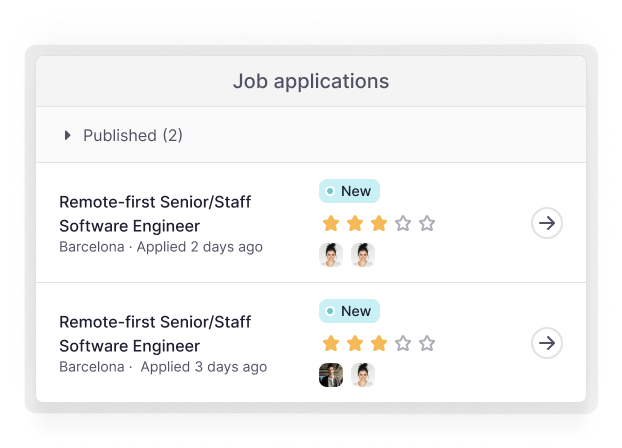The height and width of the screenshot is (448, 622).
Task: Open the job title applied 3 days ago
Action: pos(155,333)
